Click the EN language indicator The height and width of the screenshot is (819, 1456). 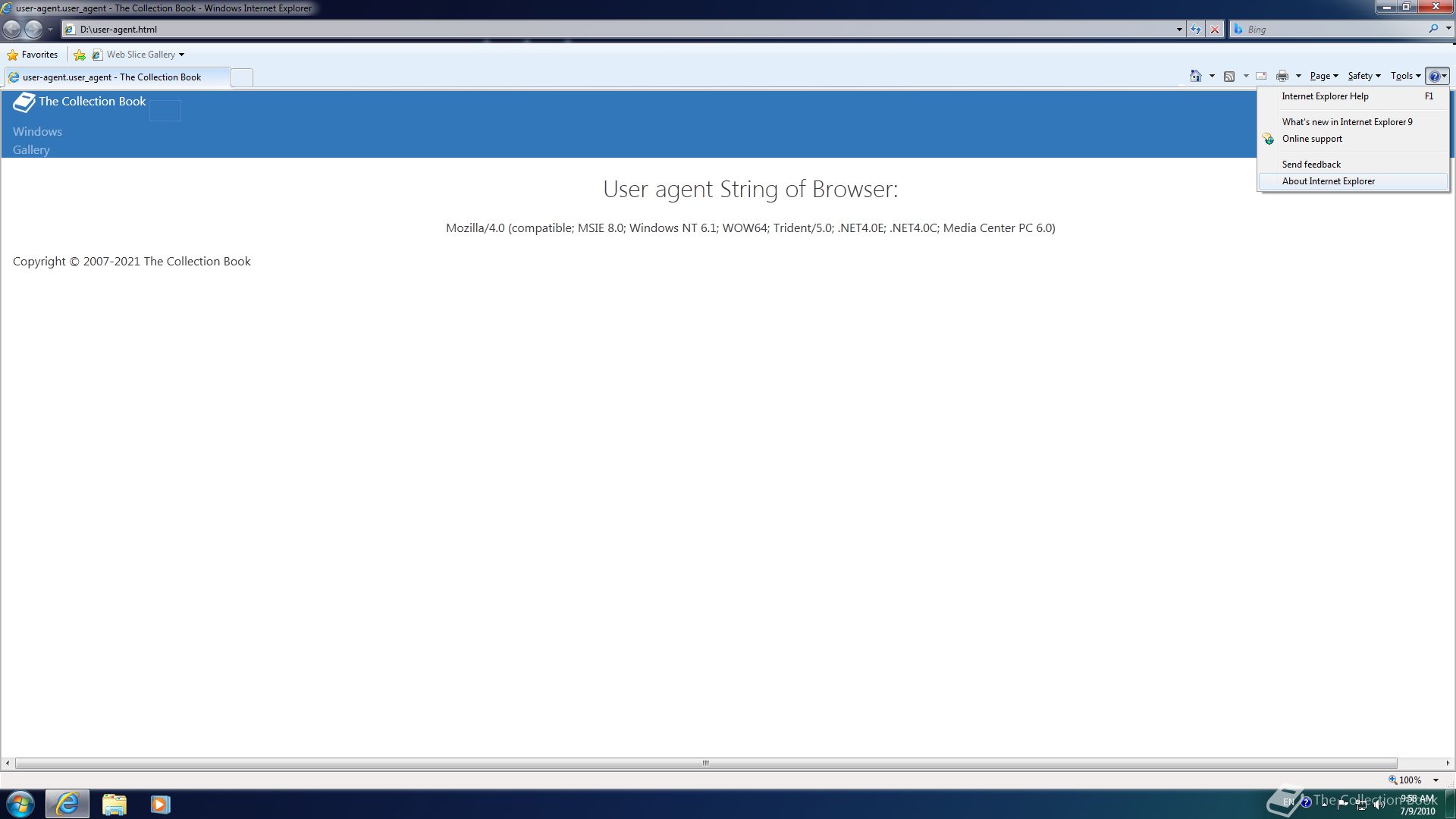point(1288,802)
